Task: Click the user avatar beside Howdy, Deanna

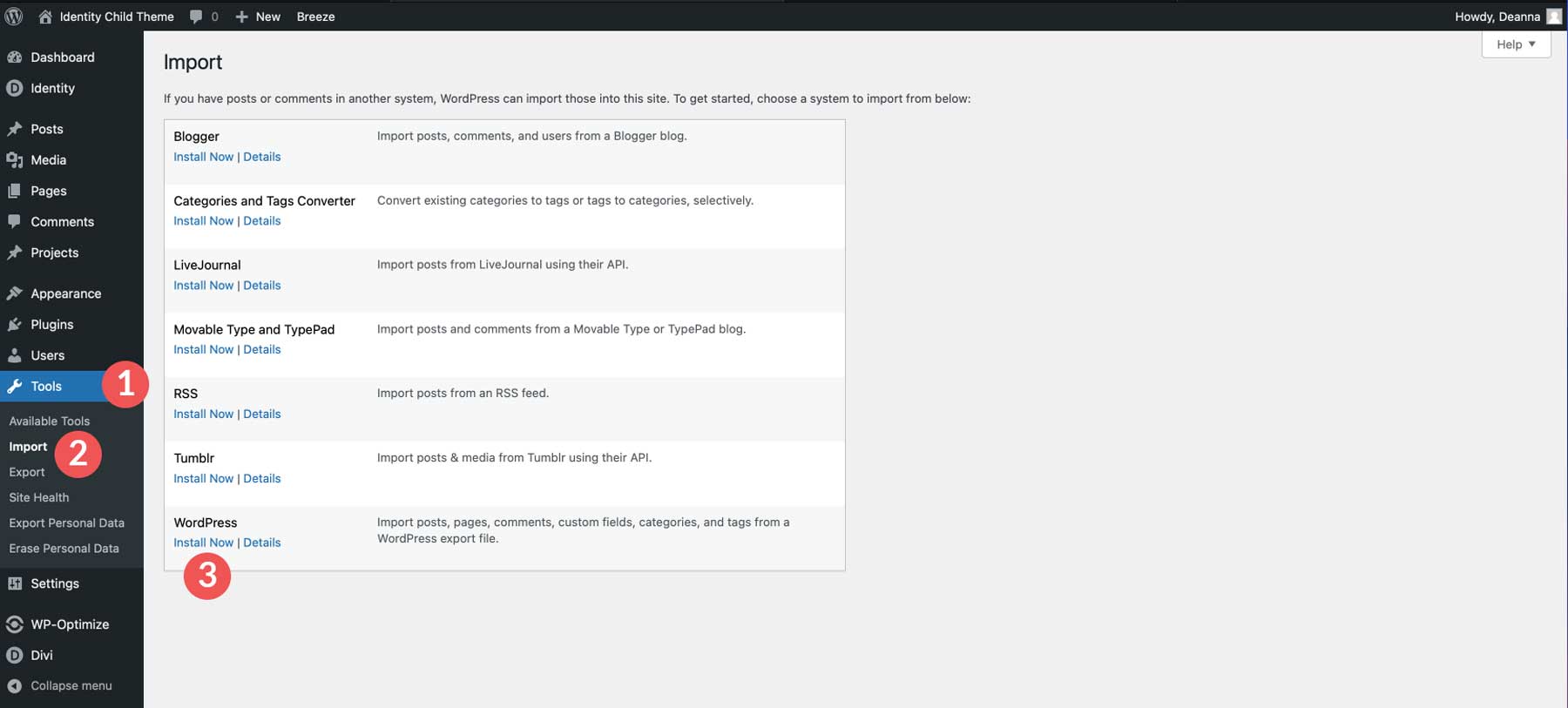Action: tap(1554, 17)
